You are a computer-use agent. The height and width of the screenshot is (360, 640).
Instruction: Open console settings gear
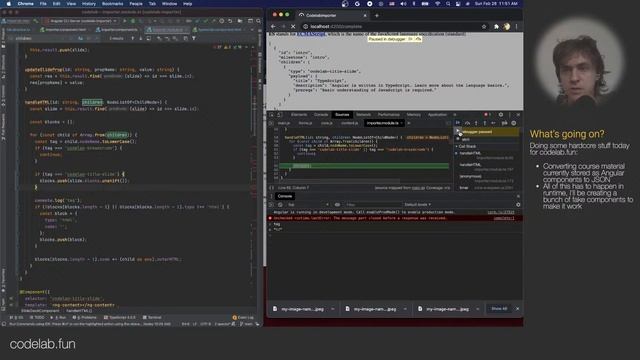tap(518, 204)
